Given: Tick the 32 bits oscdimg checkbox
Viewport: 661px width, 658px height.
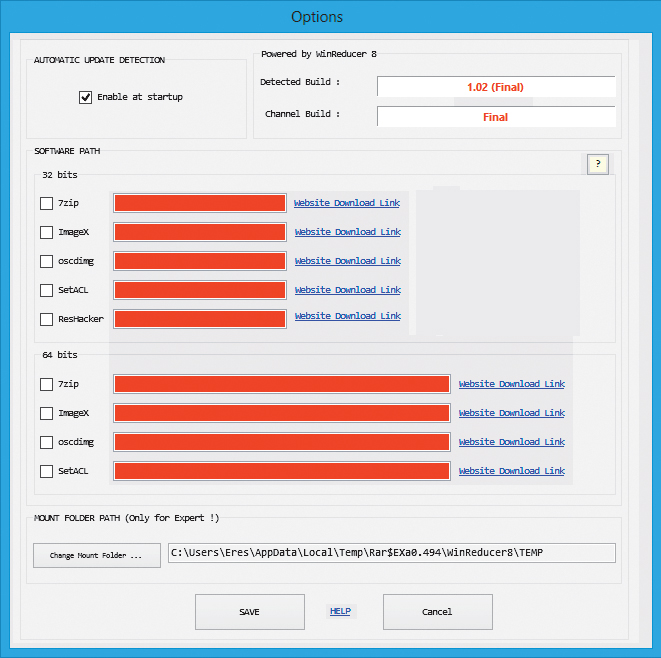Looking at the screenshot, I should pos(47,261).
